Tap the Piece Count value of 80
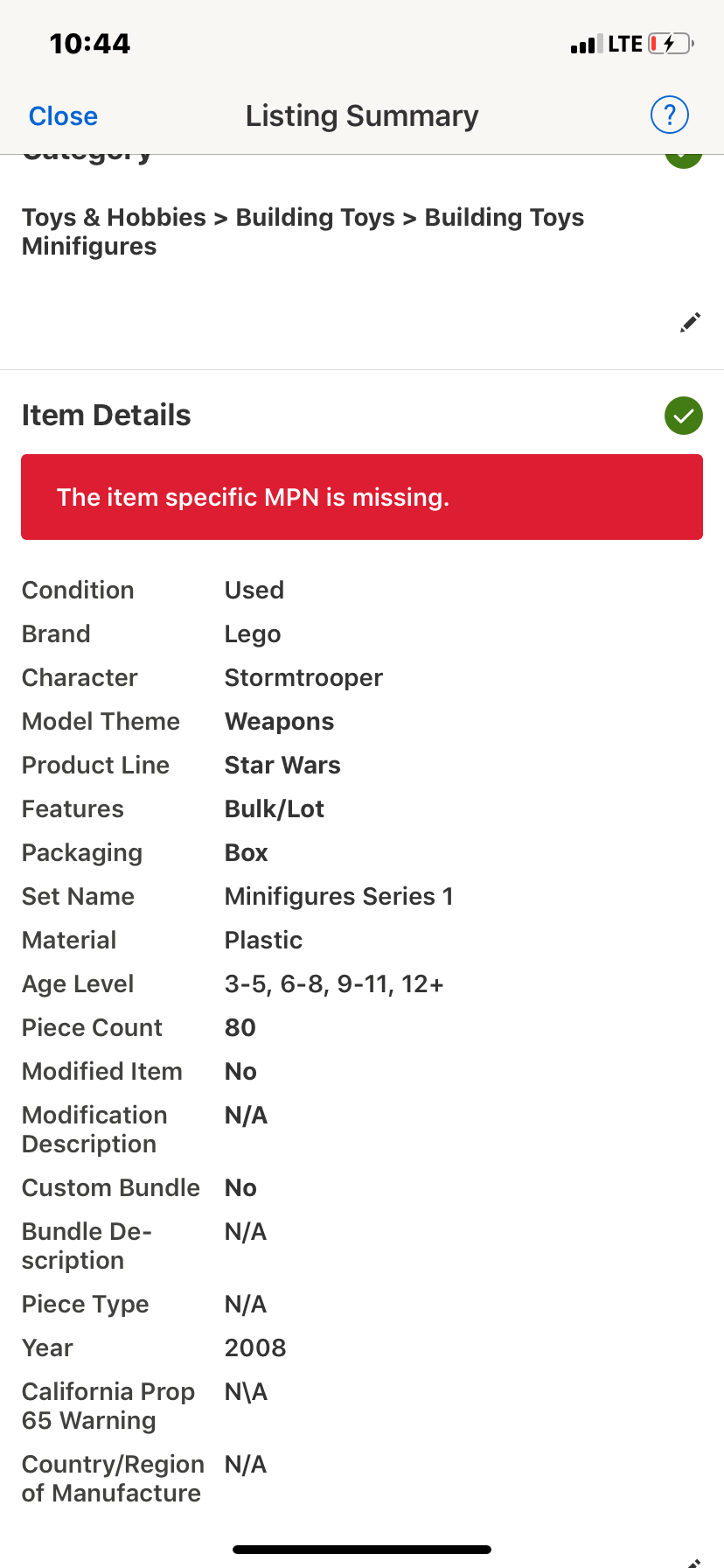This screenshot has height=1568, width=724. click(x=240, y=1027)
